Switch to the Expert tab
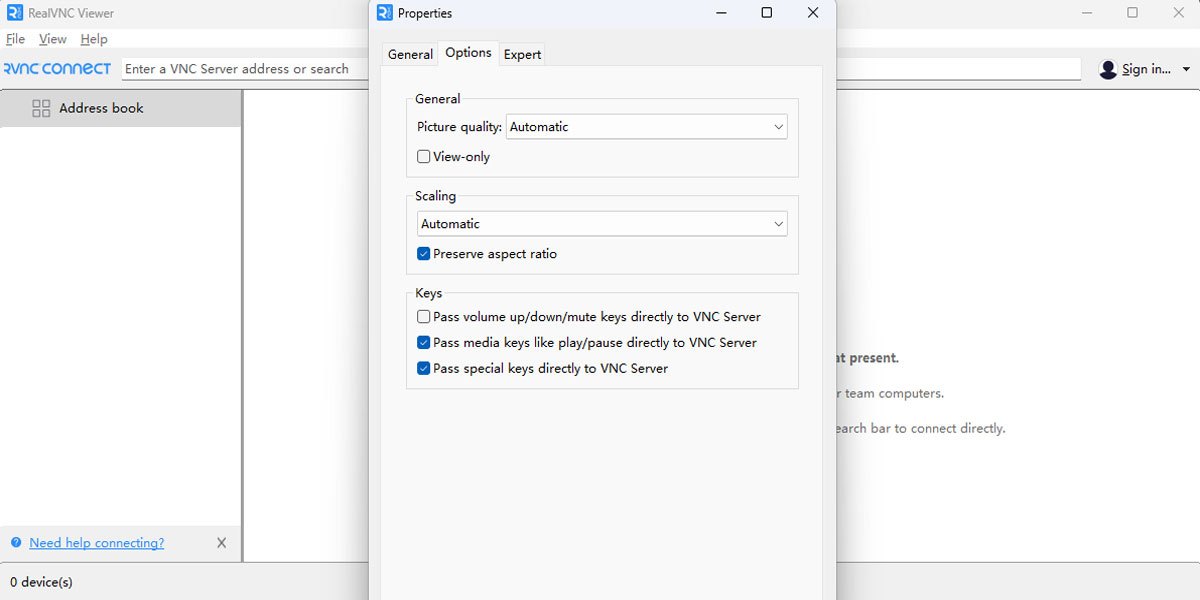The width and height of the screenshot is (1200, 600). tap(522, 54)
